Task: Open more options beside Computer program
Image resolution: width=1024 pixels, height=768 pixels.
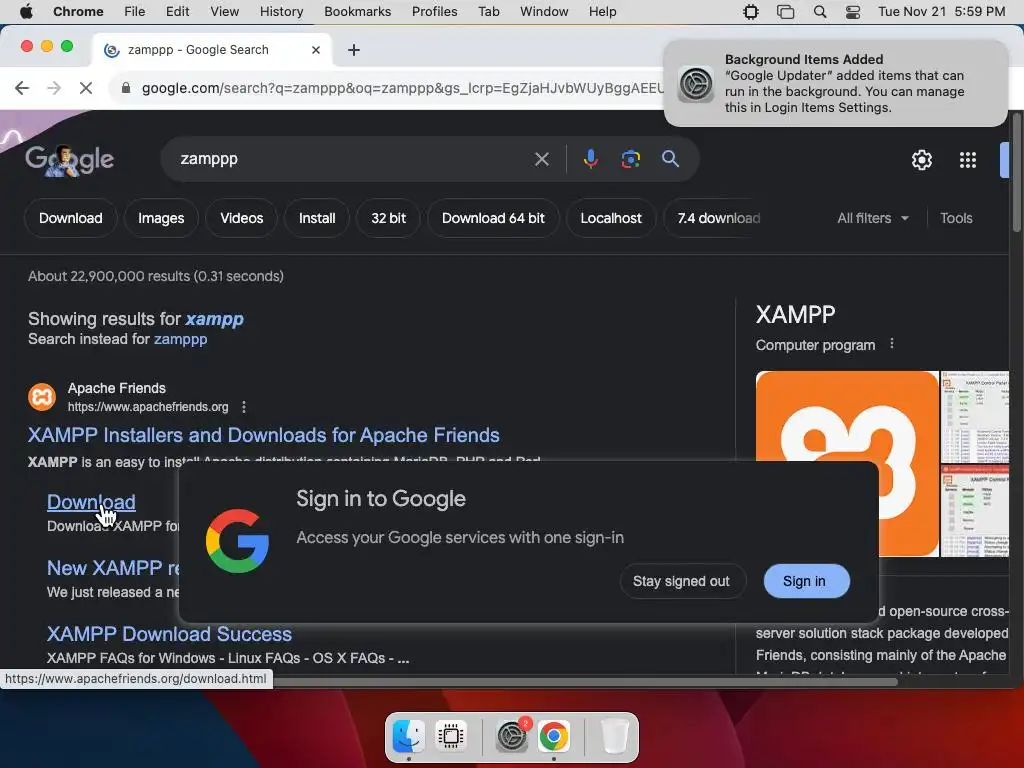Action: (891, 344)
